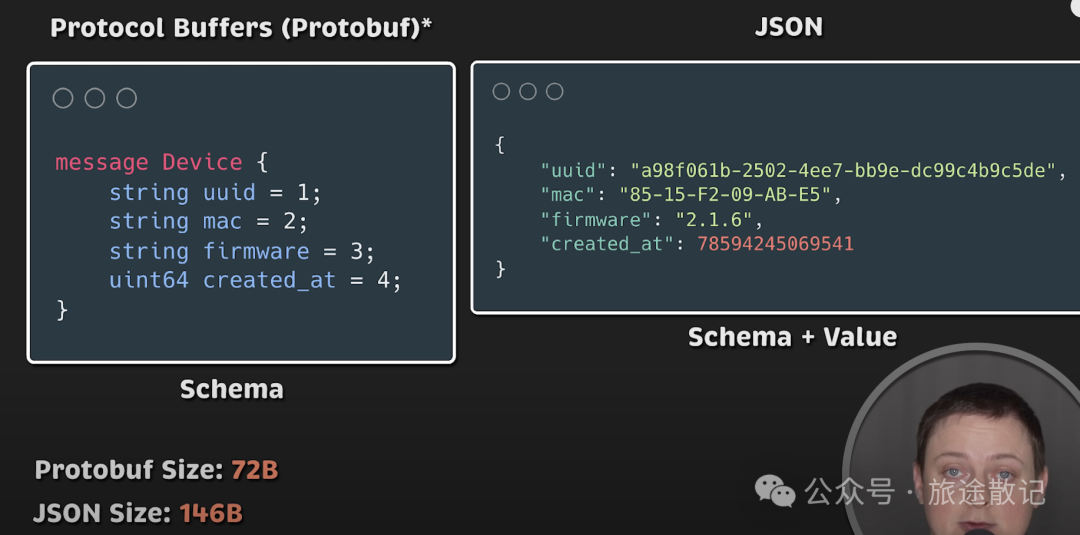
Task: Select the "uuid" key in the JSON panel
Action: [x=573, y=171]
